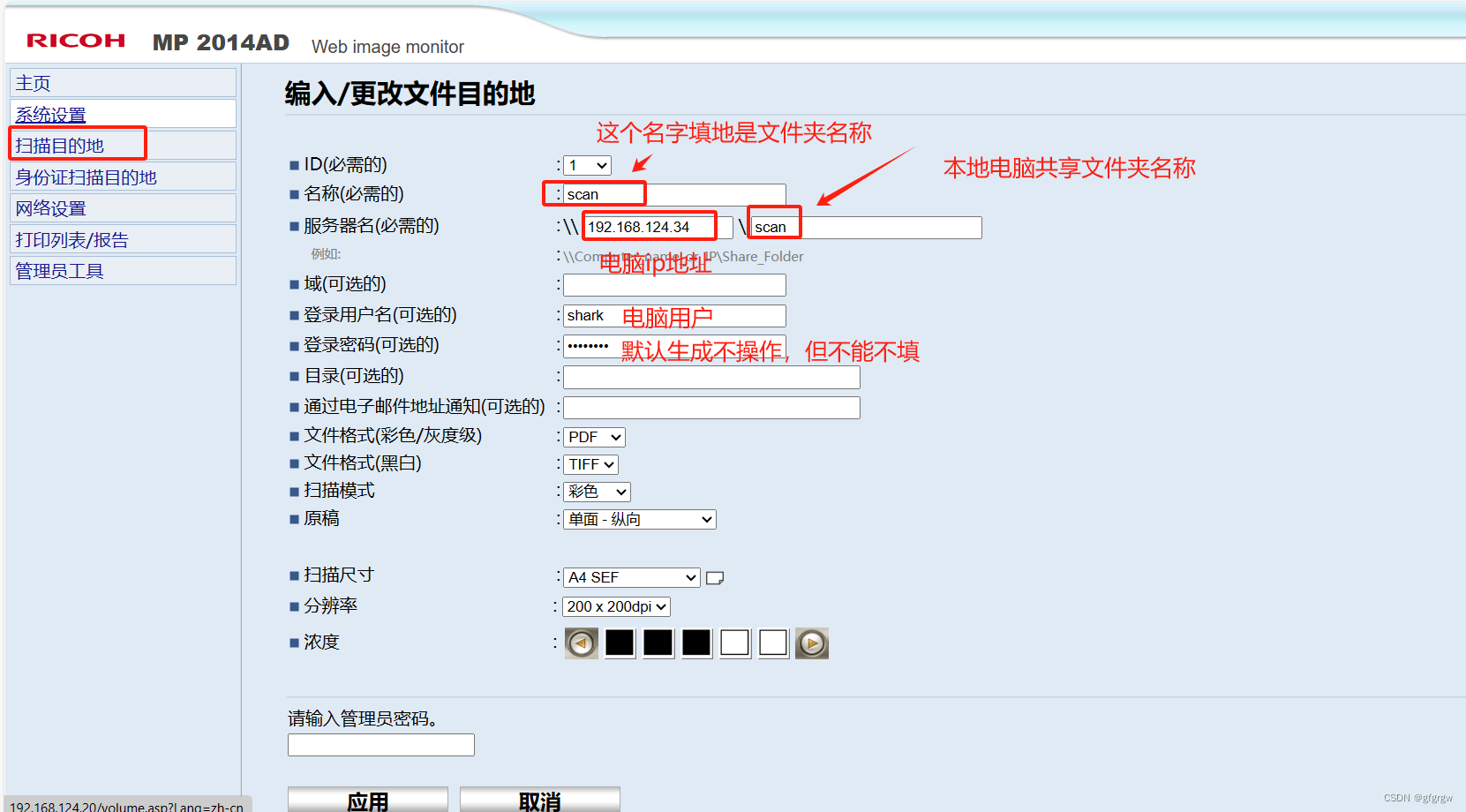Click the 目录(可选的) input field

(711, 377)
